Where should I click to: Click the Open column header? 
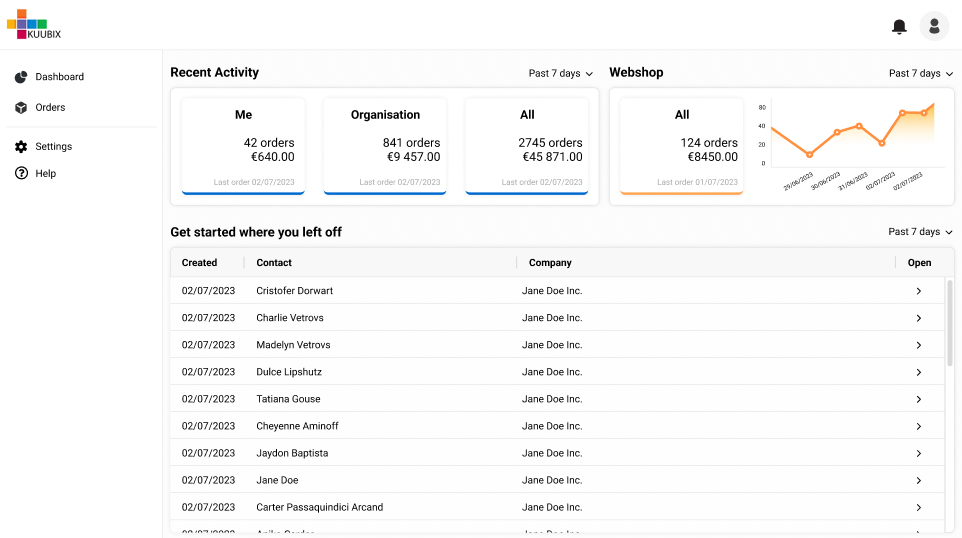919,263
